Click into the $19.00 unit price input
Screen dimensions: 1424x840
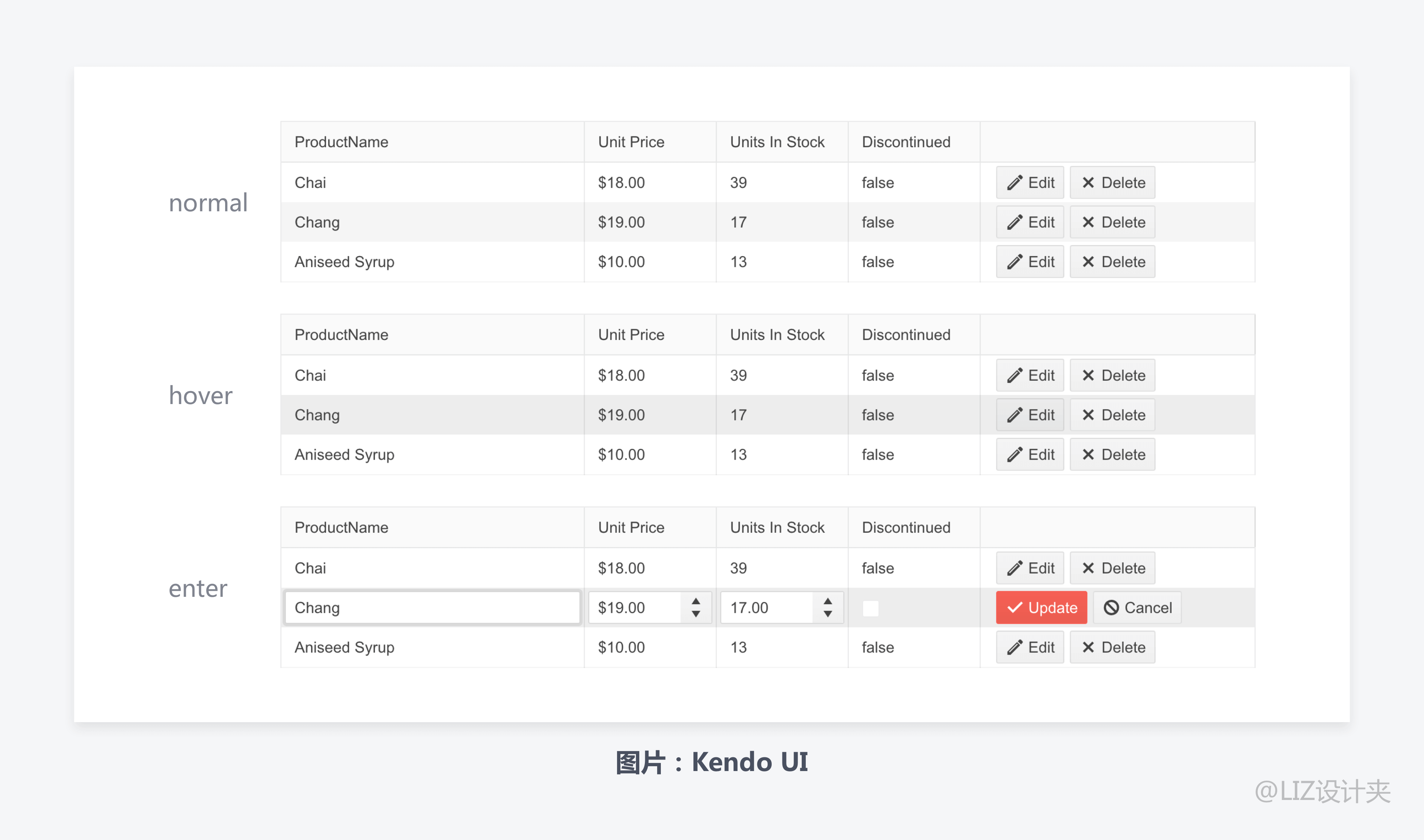coord(635,607)
